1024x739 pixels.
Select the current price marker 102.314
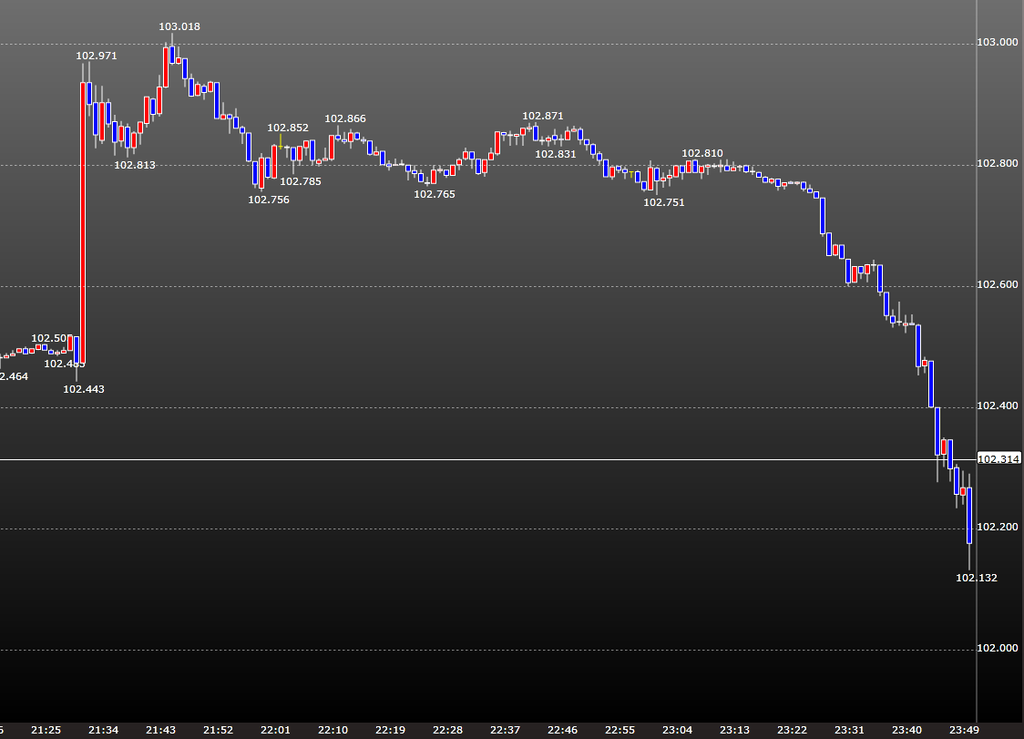click(x=999, y=460)
